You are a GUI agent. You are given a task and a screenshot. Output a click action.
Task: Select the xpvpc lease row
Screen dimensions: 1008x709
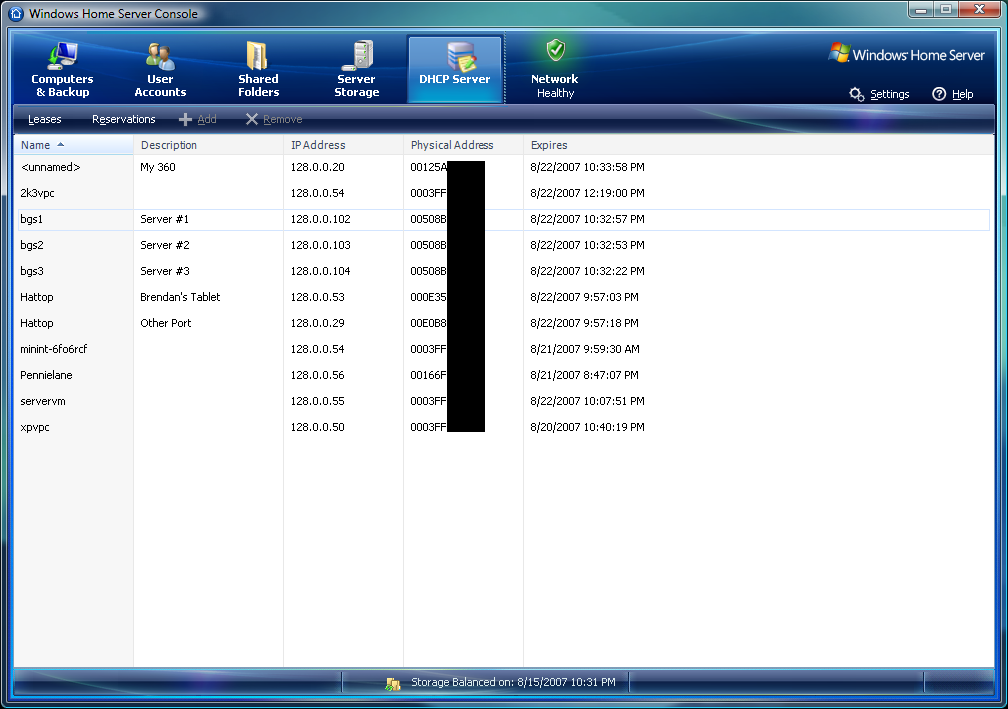(x=503, y=427)
